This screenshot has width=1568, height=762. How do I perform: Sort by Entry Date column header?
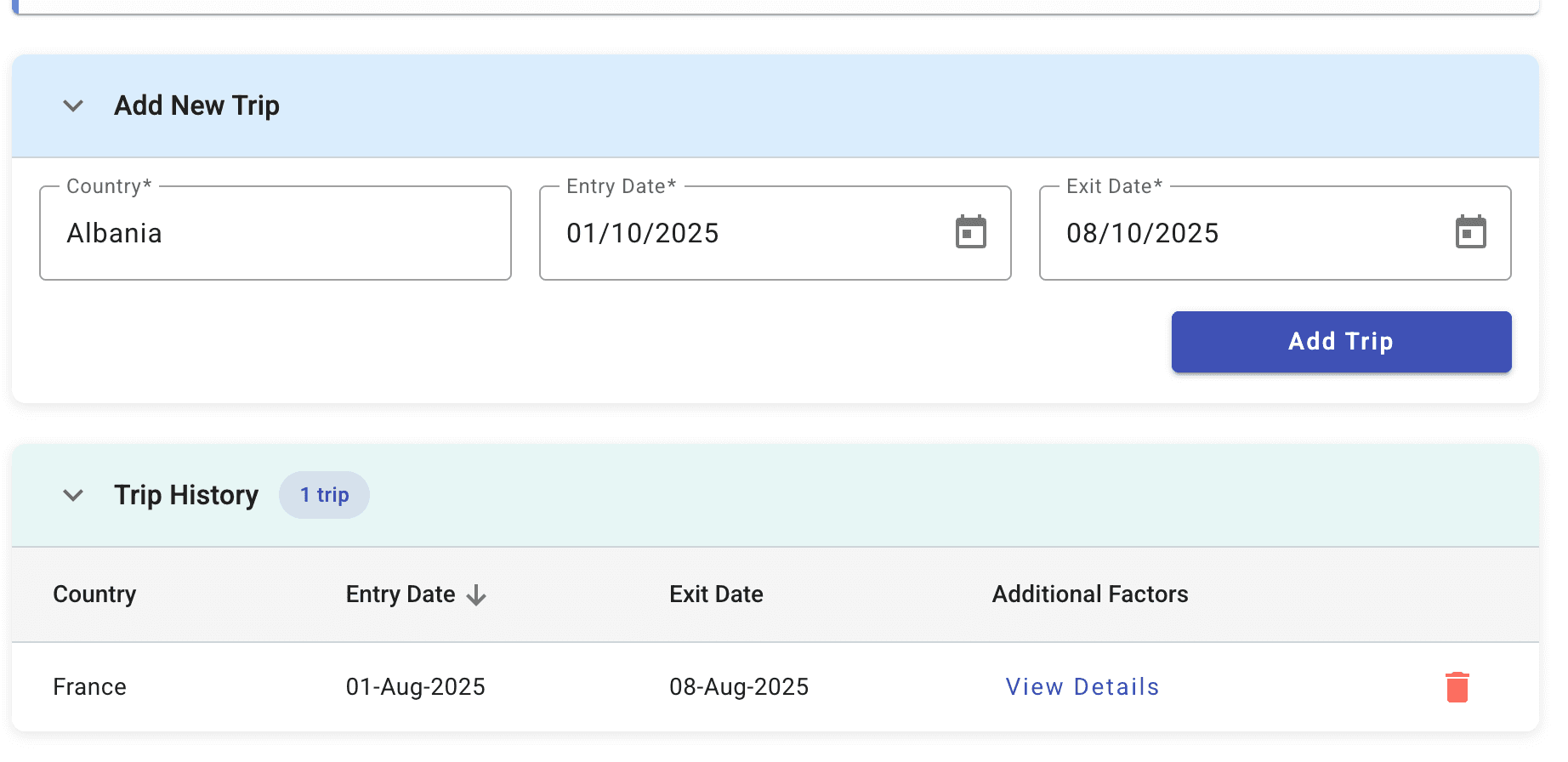click(401, 594)
